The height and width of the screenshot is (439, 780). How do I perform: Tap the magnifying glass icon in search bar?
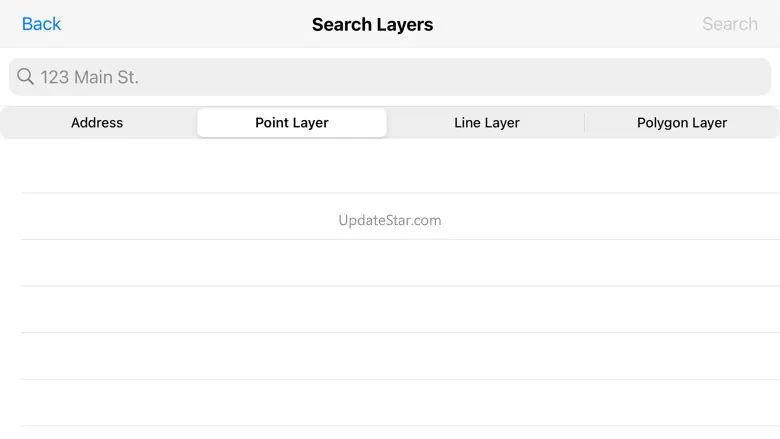[25, 77]
